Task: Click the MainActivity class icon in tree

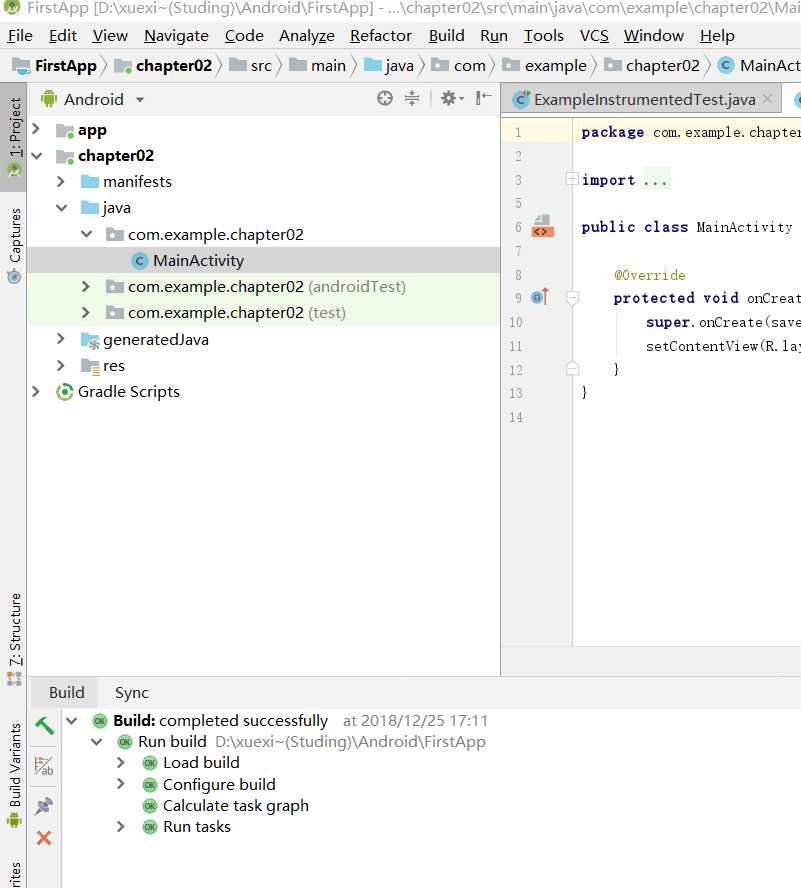Action: tap(139, 261)
